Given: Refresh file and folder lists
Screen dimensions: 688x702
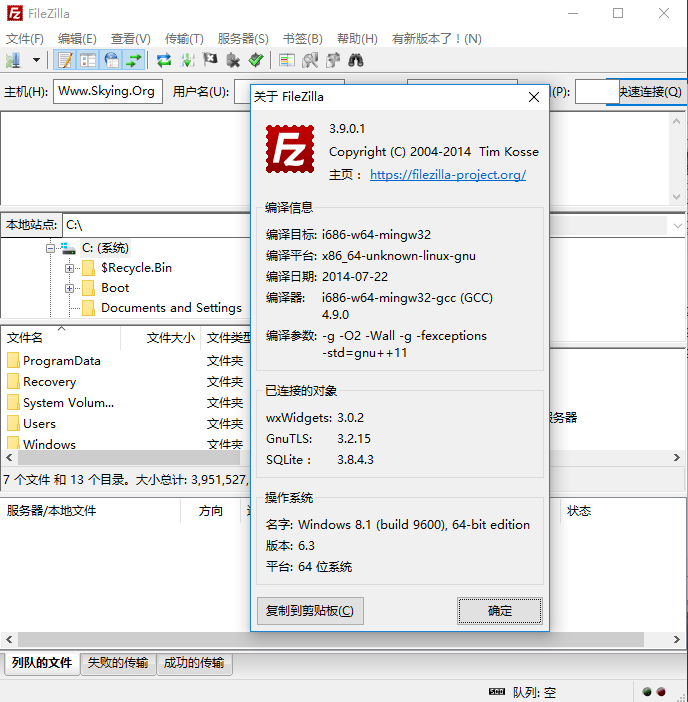Looking at the screenshot, I should click(x=164, y=60).
